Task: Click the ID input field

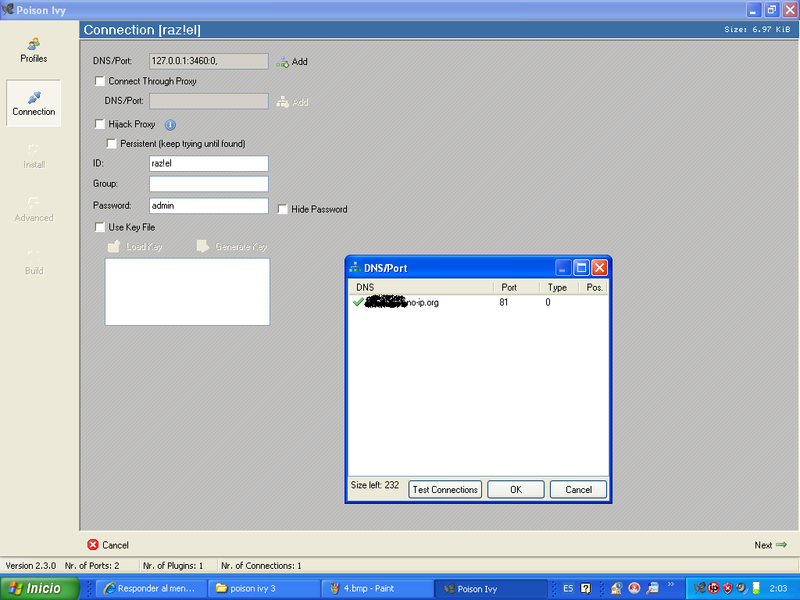Action: click(x=209, y=163)
